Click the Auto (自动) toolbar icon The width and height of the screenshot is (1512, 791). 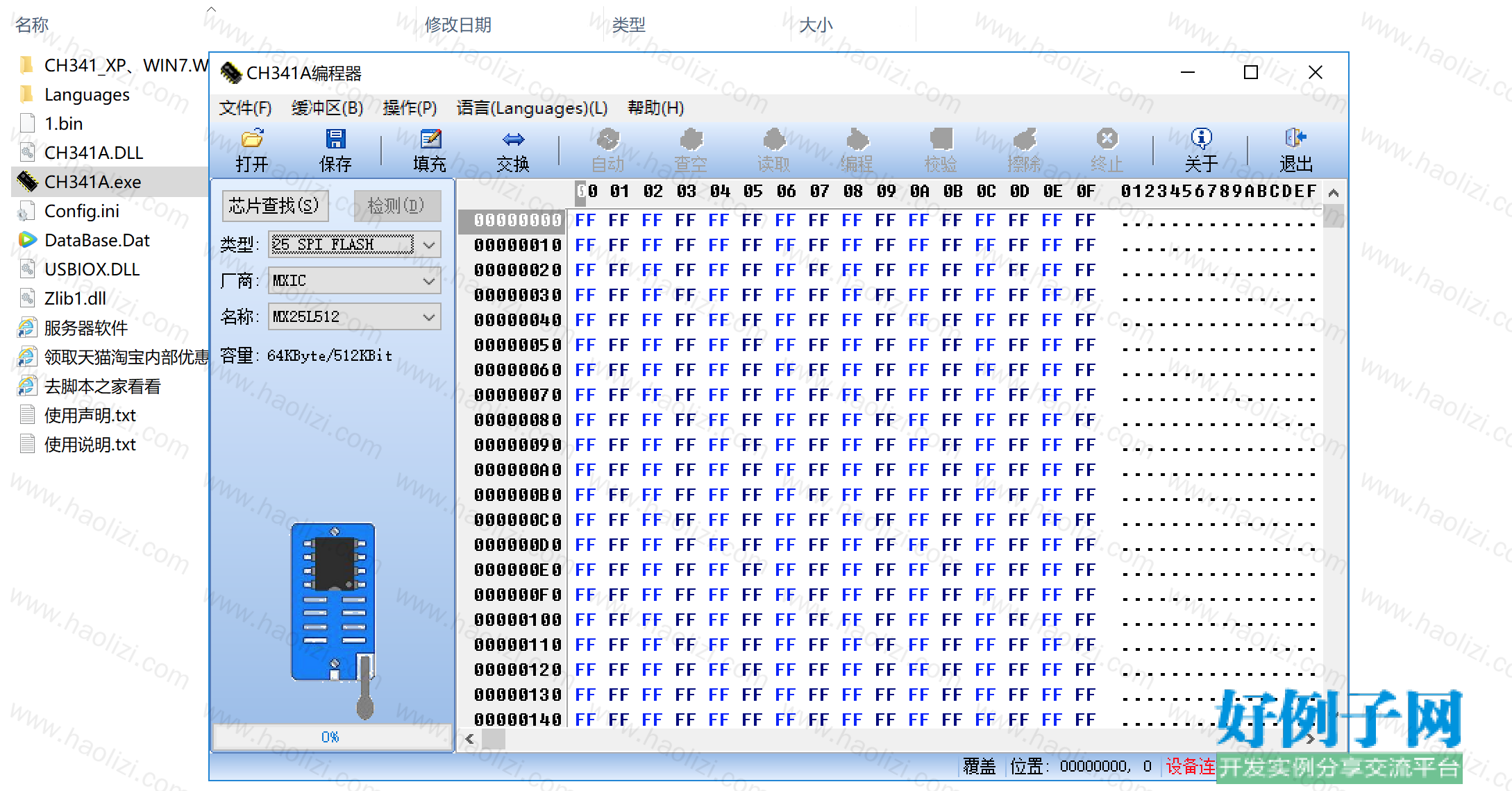608,139
